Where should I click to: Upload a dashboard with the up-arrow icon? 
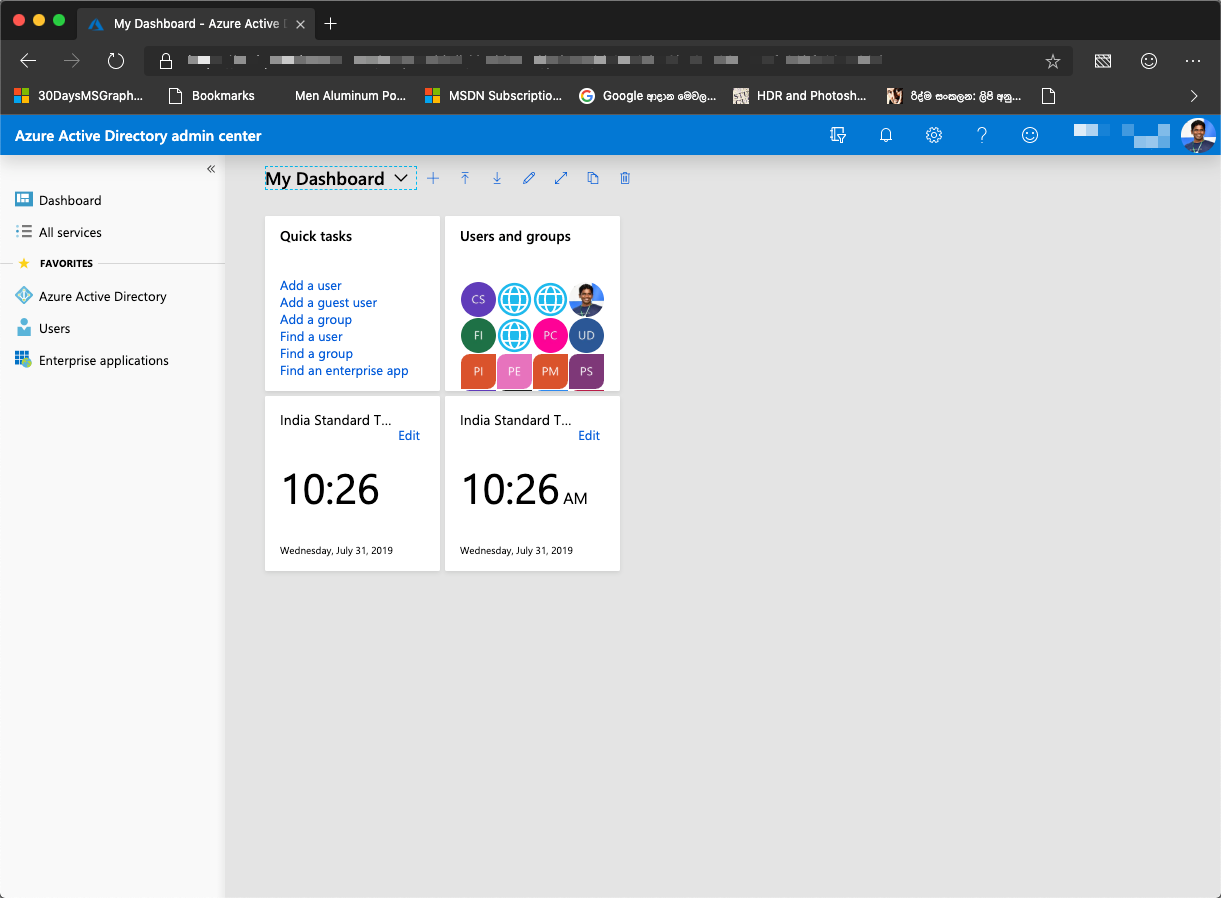point(465,178)
